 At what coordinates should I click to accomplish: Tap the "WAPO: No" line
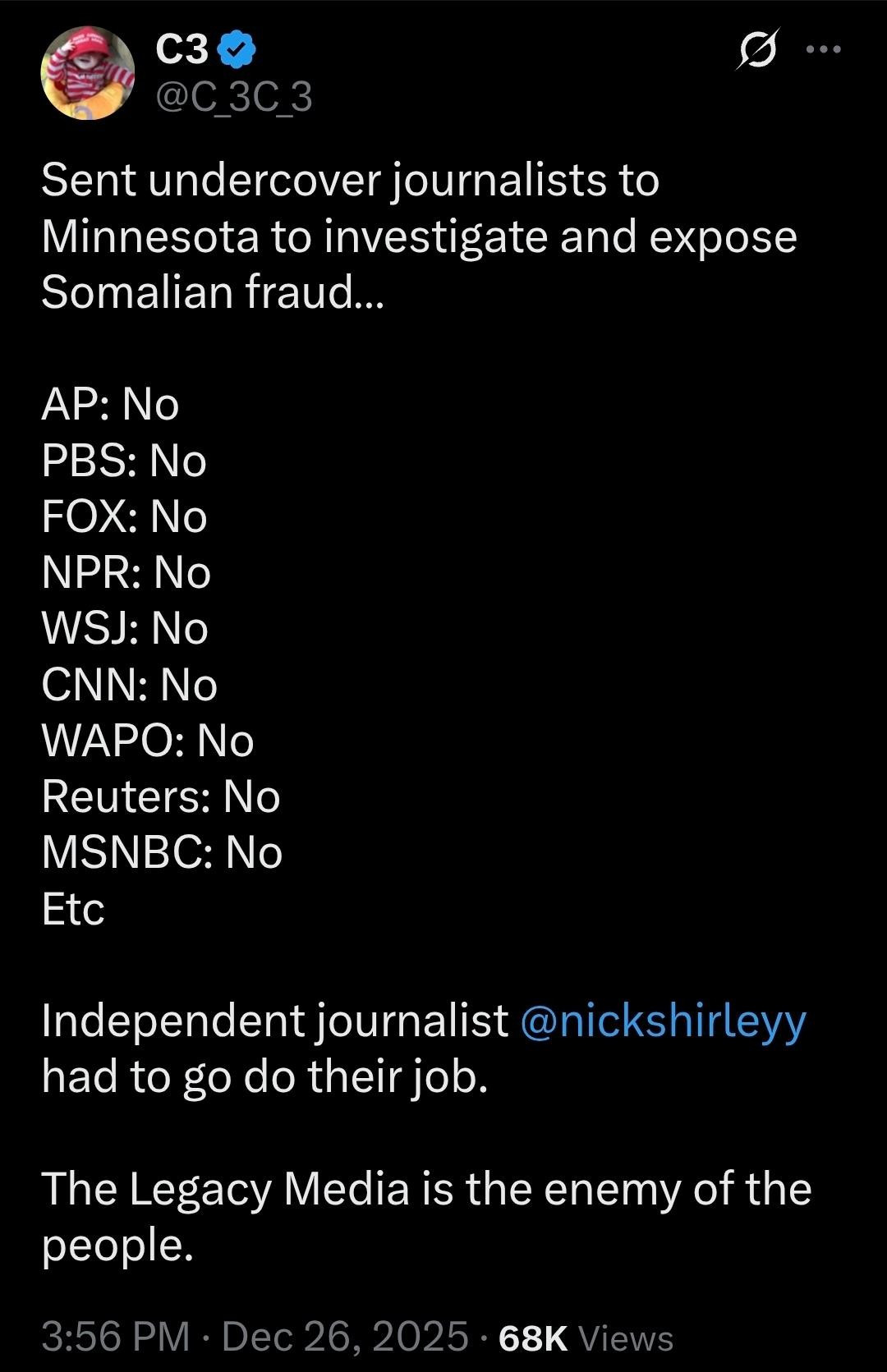tap(148, 741)
